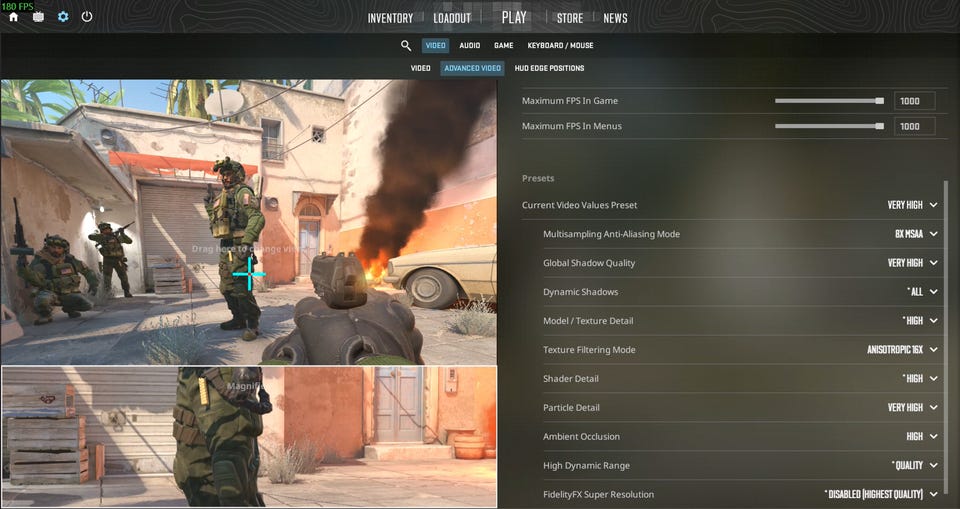Open the settings gear icon
This screenshot has height=509, width=960.
[63, 17]
